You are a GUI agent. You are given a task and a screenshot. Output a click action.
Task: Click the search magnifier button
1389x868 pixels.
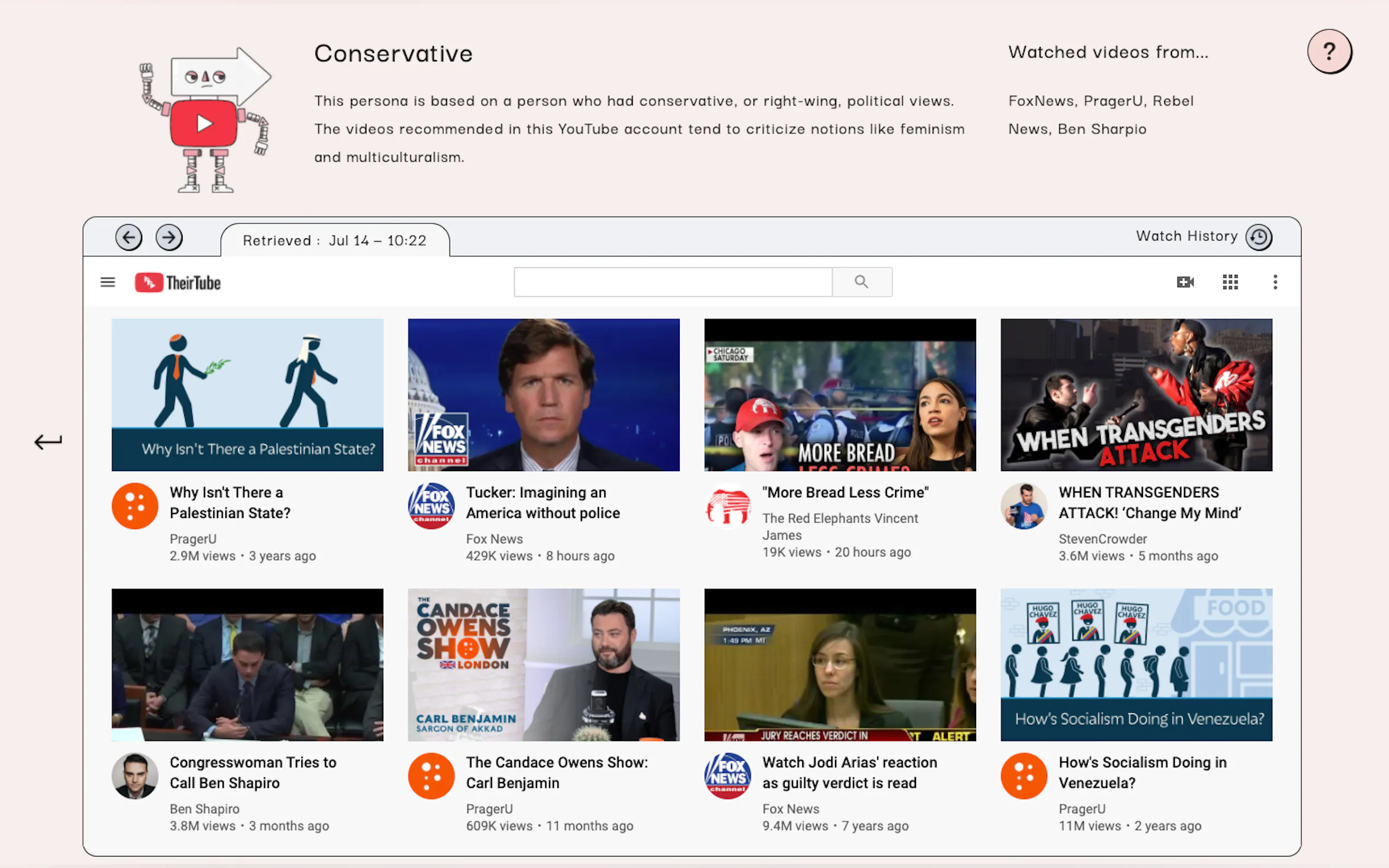tap(861, 282)
